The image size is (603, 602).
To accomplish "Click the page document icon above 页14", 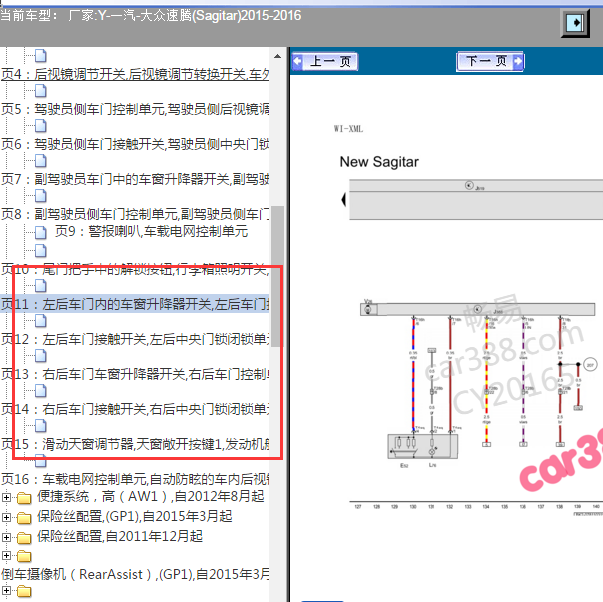I will pyautogui.click(x=41, y=391).
